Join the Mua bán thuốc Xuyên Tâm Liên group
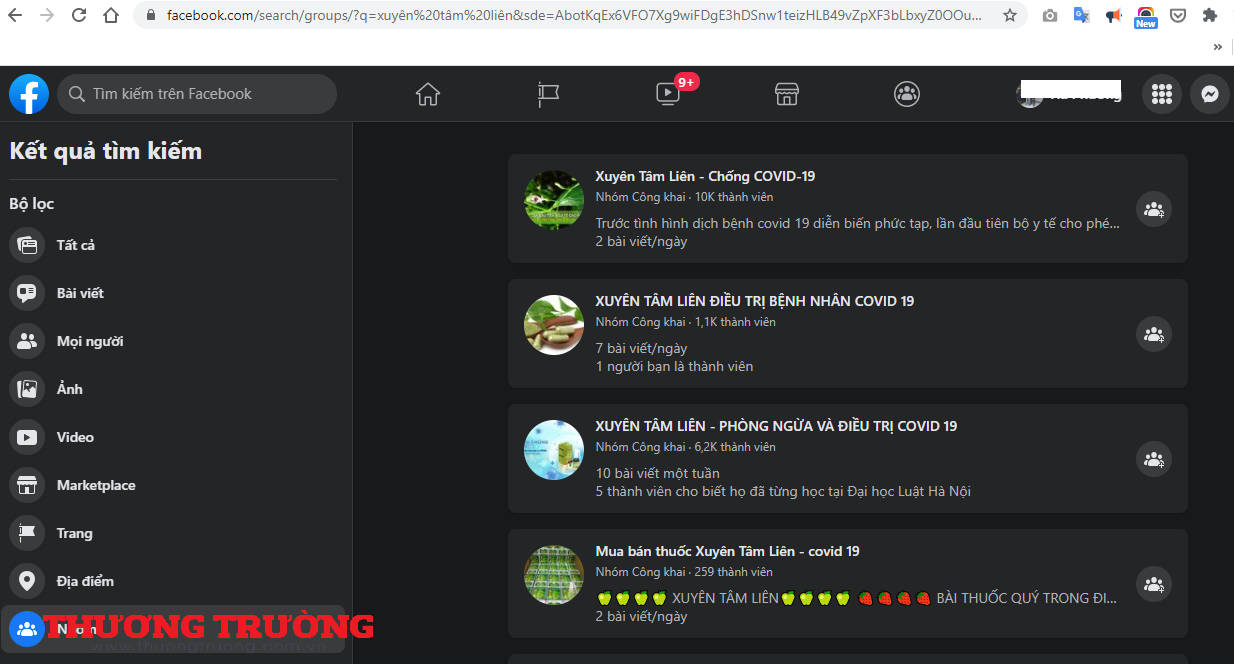1234x664 pixels. (1154, 584)
